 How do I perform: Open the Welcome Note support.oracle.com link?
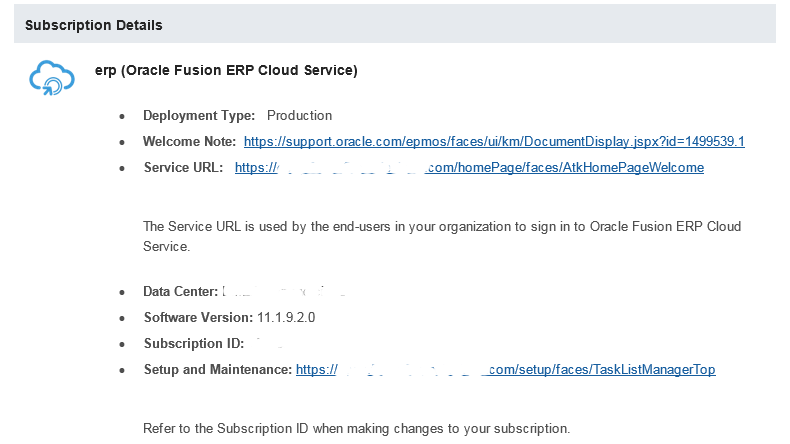click(494, 142)
